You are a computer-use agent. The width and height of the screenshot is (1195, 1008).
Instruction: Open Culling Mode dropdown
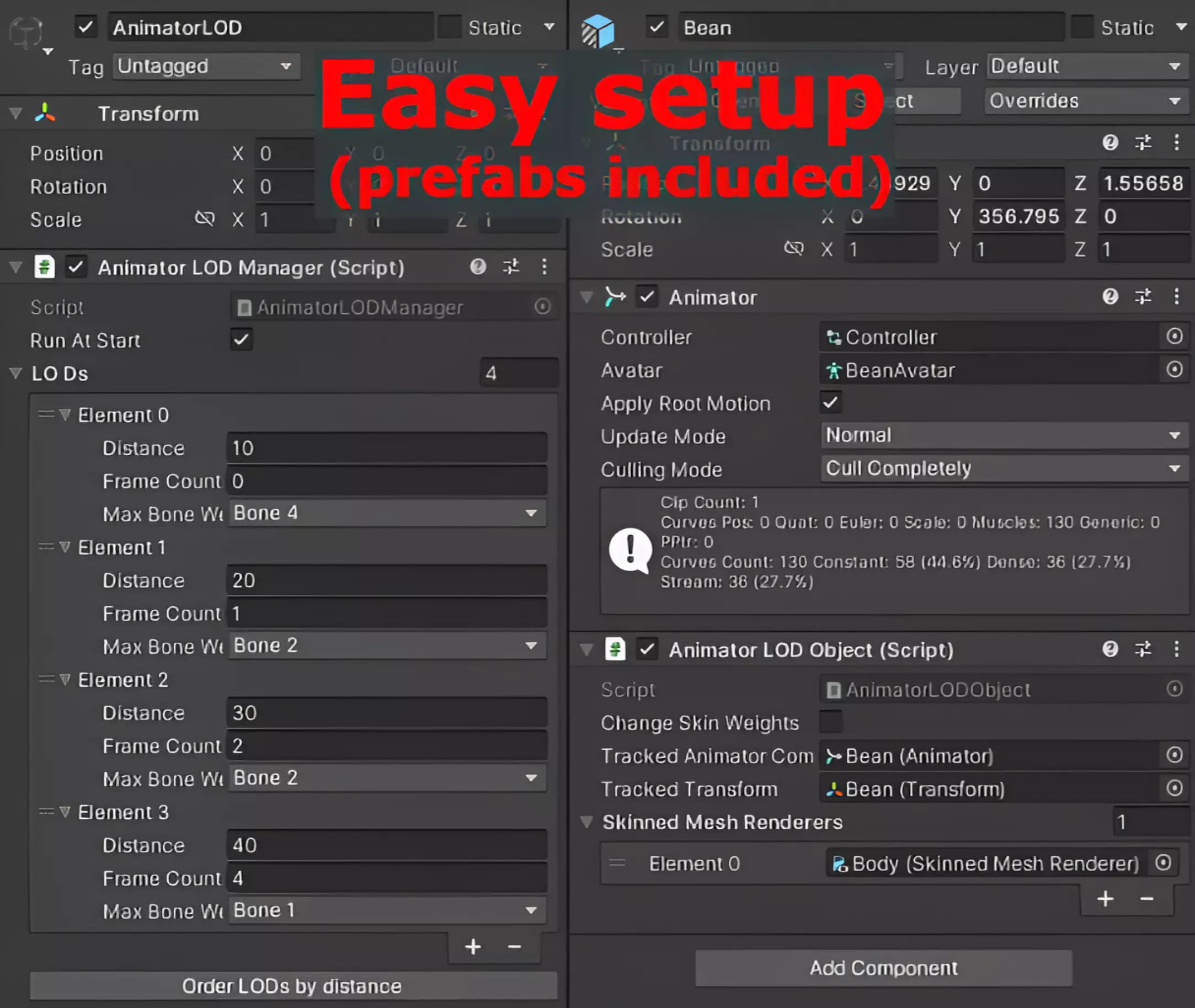pyautogui.click(x=1005, y=468)
